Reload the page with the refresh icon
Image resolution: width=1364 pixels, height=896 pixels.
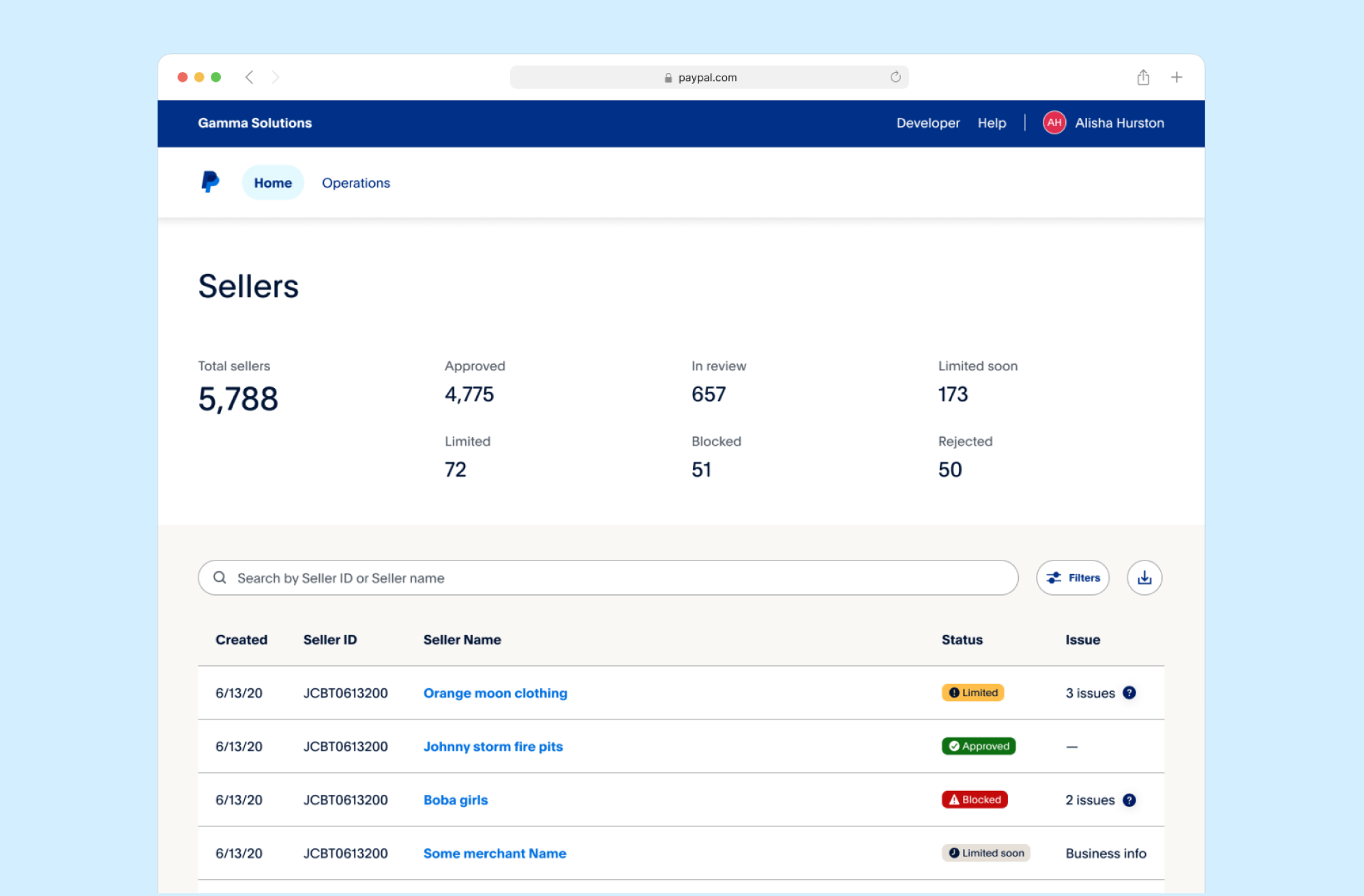[x=895, y=77]
